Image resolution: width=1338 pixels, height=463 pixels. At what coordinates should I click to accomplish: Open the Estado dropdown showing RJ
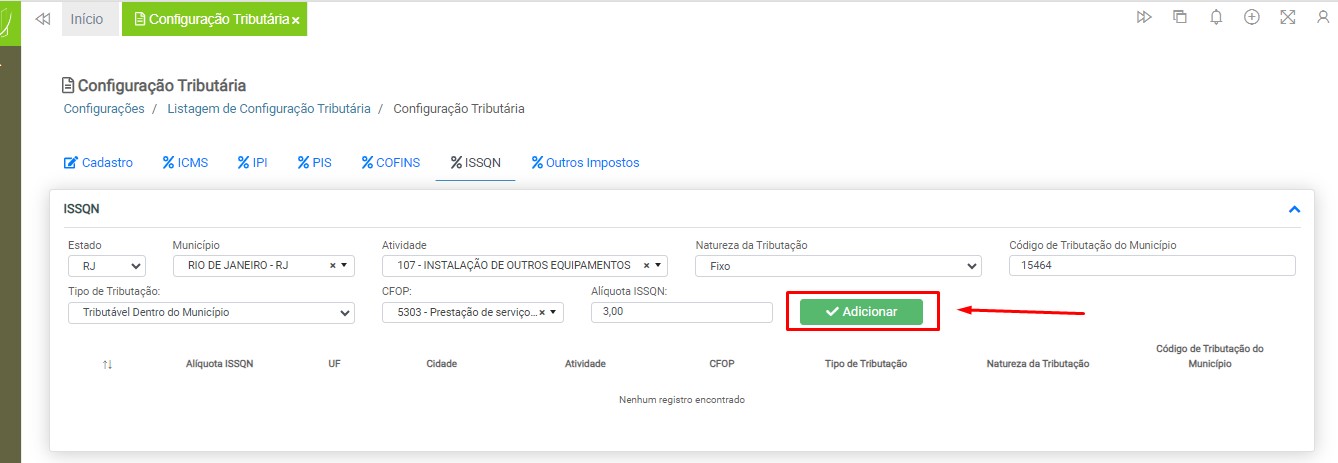tap(107, 266)
